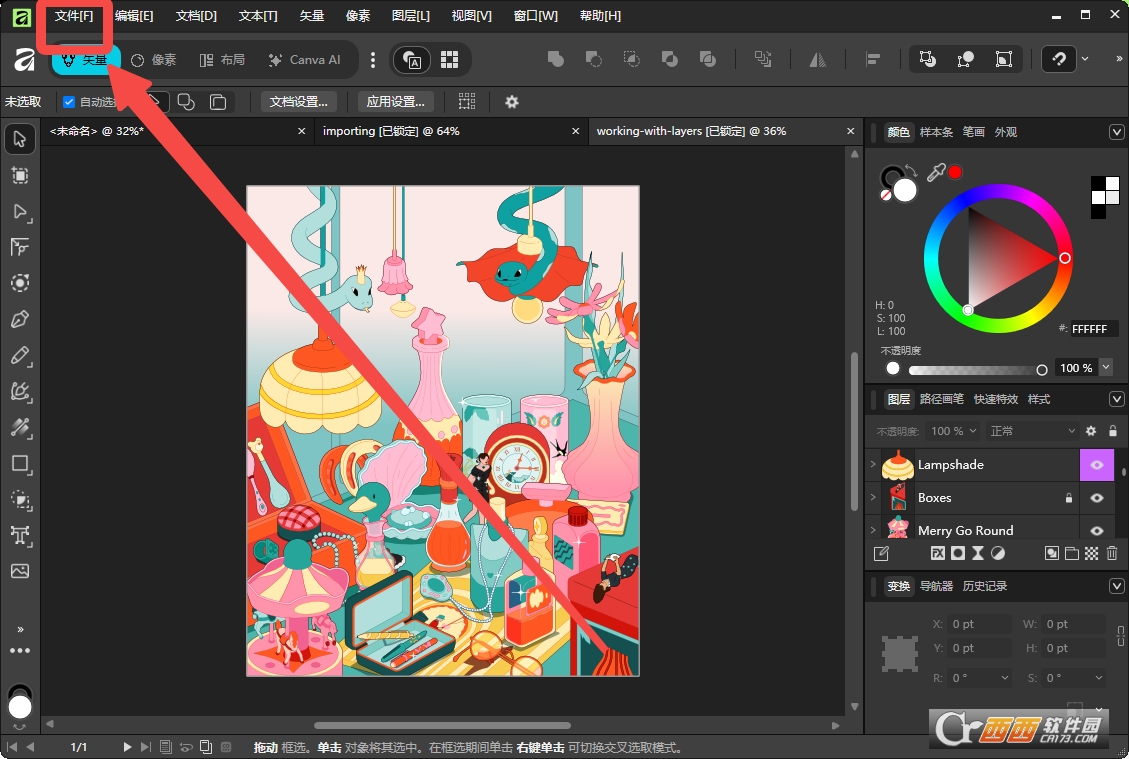Select the Move tool arrow
1129x759 pixels.
(20, 139)
